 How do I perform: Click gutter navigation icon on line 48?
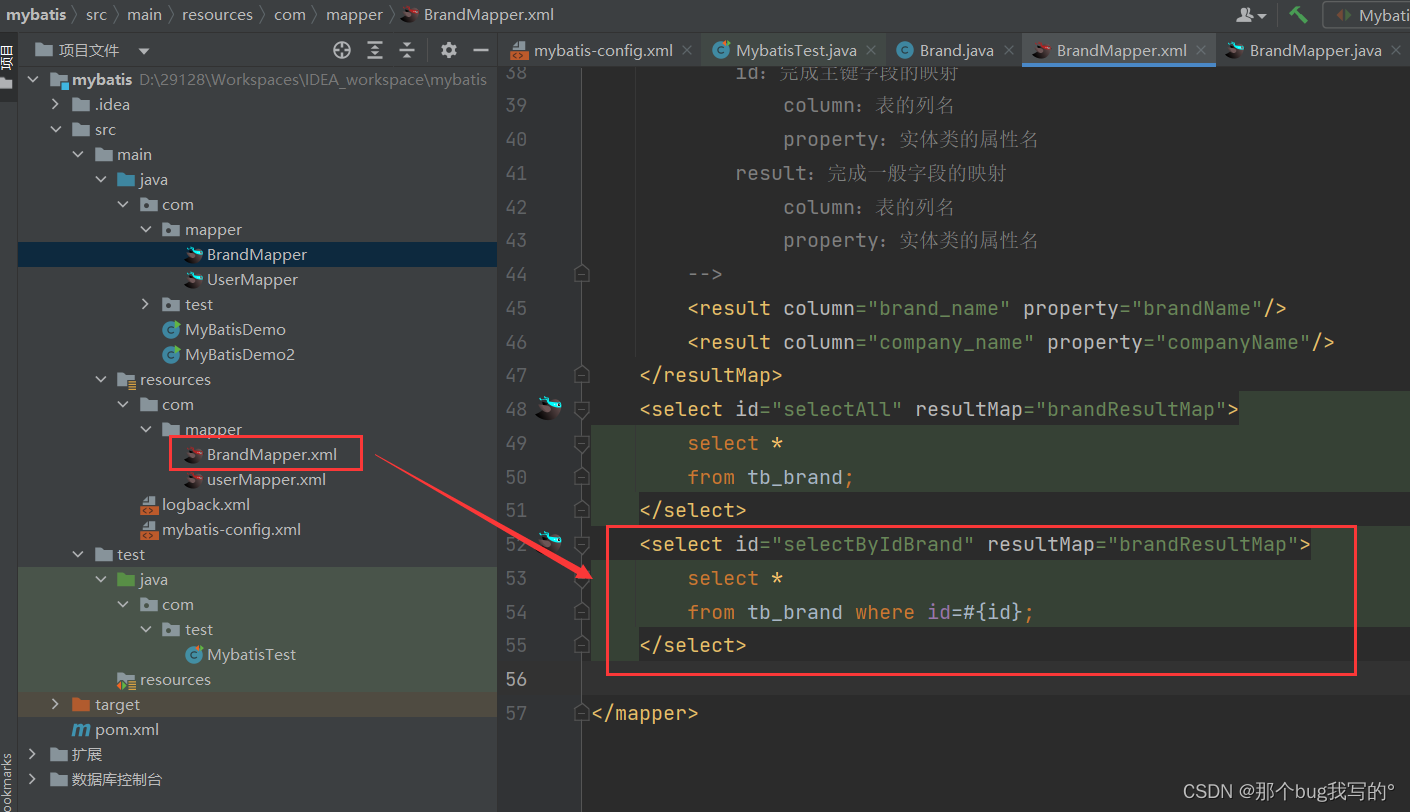pyautogui.click(x=548, y=407)
